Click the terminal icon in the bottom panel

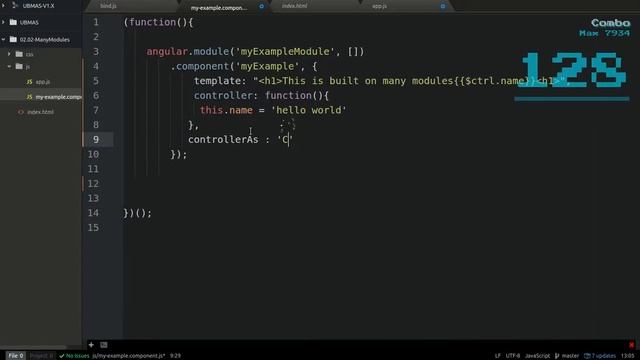point(104,345)
